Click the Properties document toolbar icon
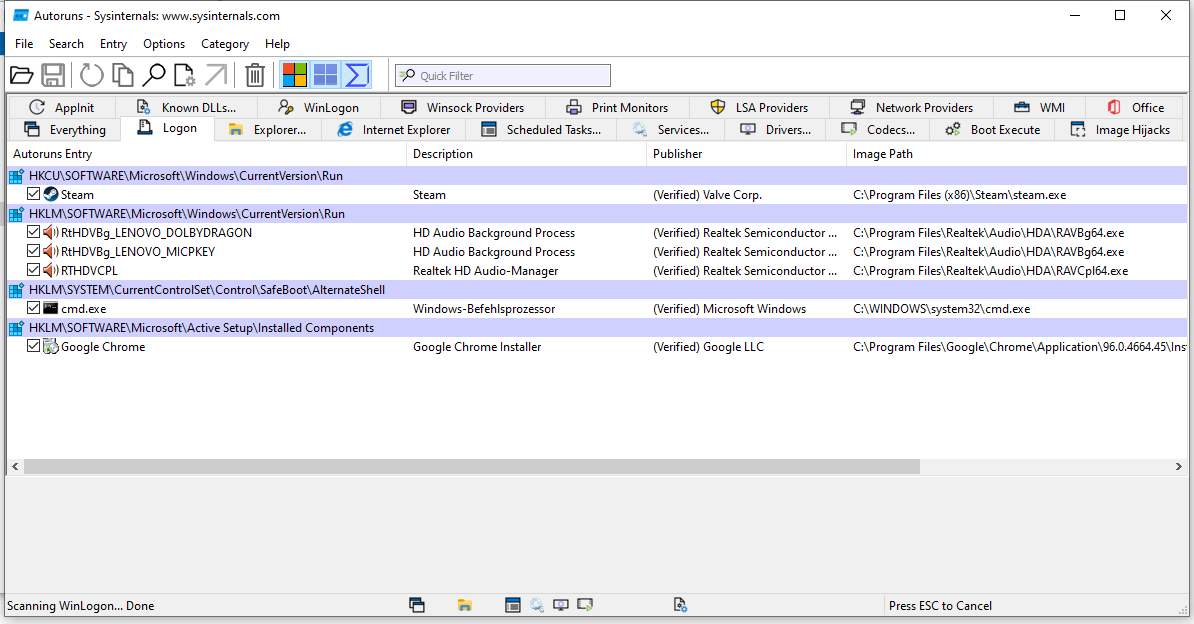This screenshot has width=1194, height=624. [x=184, y=75]
